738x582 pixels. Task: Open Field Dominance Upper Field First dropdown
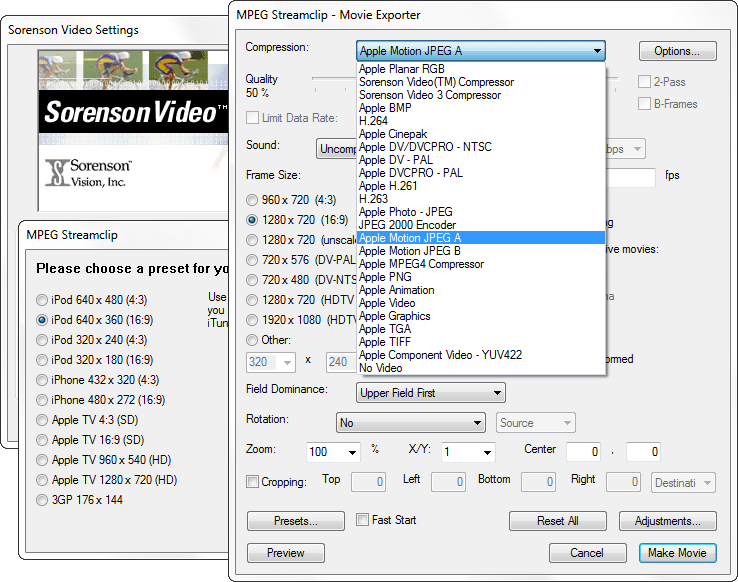pos(431,393)
